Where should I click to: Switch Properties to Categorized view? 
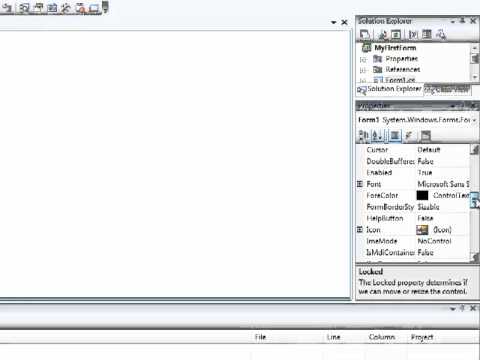tap(364, 135)
